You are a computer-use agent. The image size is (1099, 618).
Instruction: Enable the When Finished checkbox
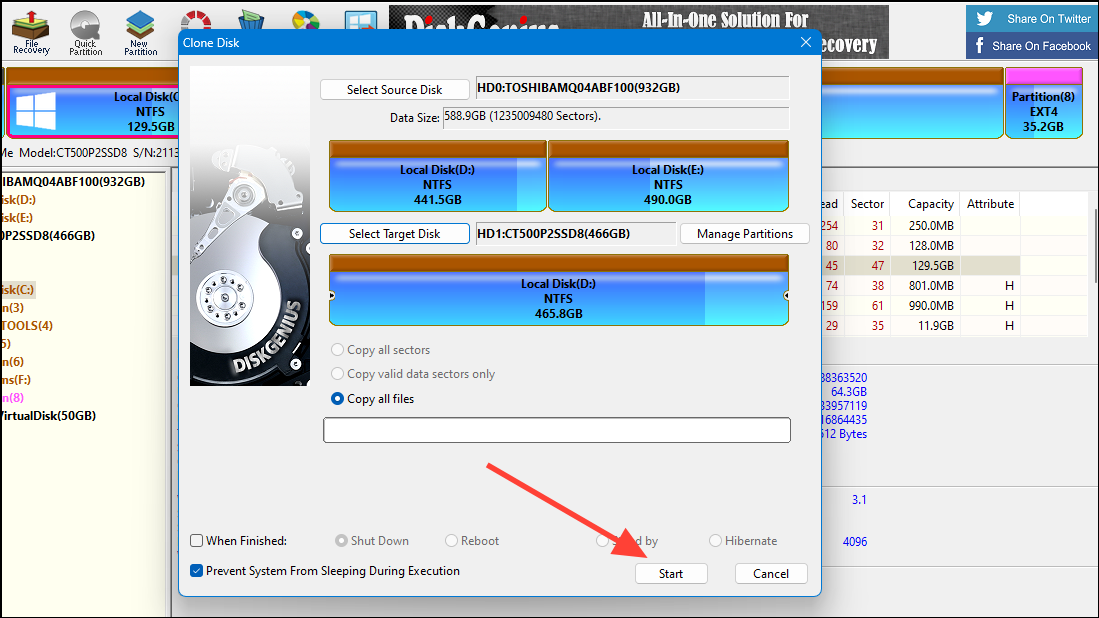tap(197, 540)
